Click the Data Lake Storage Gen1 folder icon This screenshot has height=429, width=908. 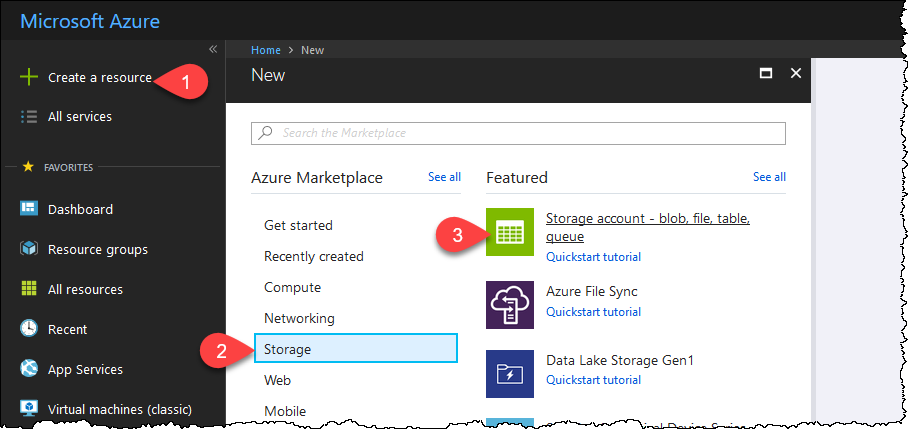510,374
